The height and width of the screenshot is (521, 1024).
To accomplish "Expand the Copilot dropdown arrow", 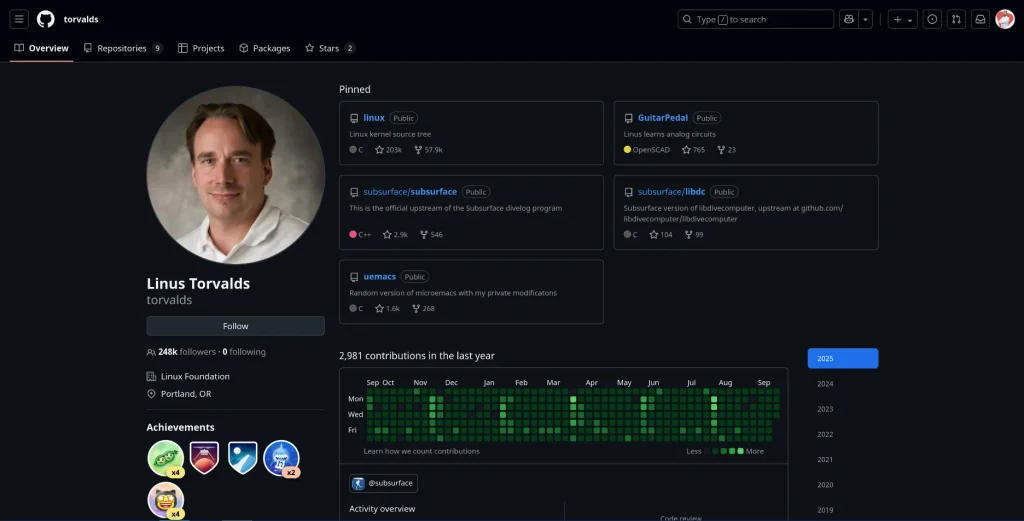I will [865, 20].
